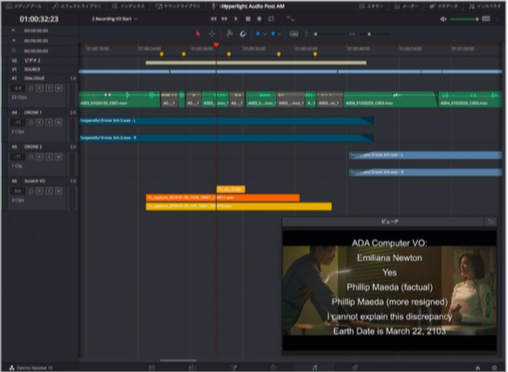Select the A6 Scratch VO track name

pos(35,181)
